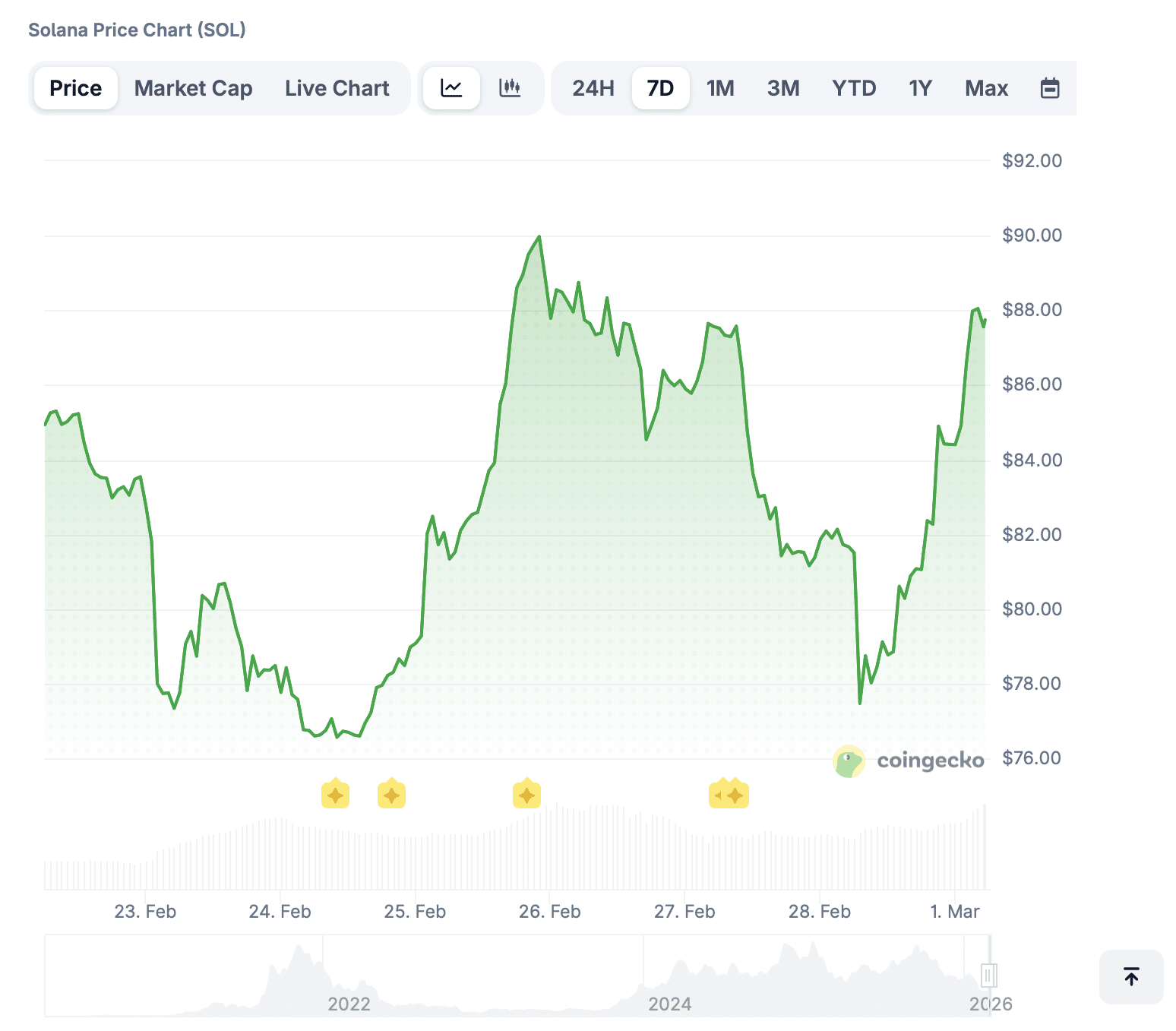The width and height of the screenshot is (1176, 1031).
Task: Open the custom date range calendar
Action: pyautogui.click(x=1049, y=88)
